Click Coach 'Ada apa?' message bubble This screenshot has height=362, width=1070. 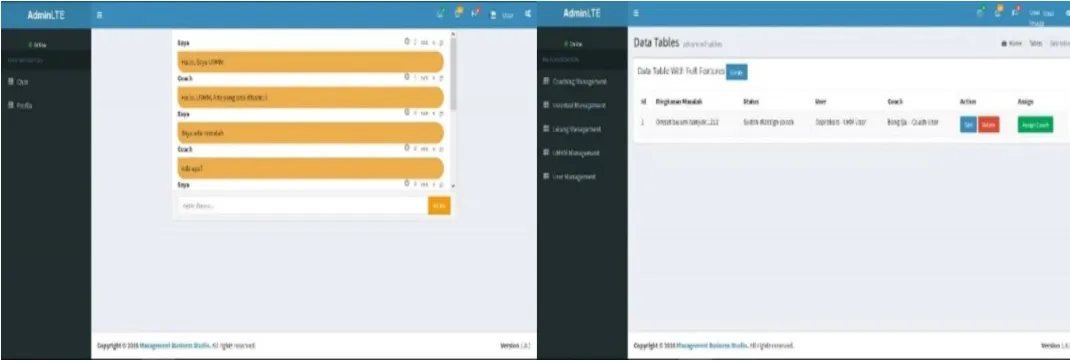[310, 168]
